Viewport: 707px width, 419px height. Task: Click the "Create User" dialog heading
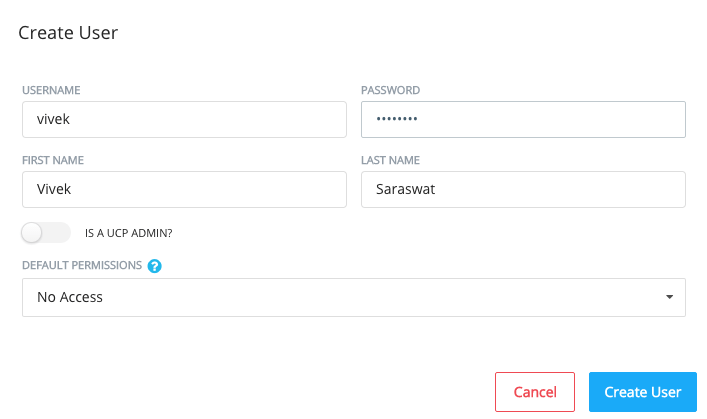pos(68,33)
